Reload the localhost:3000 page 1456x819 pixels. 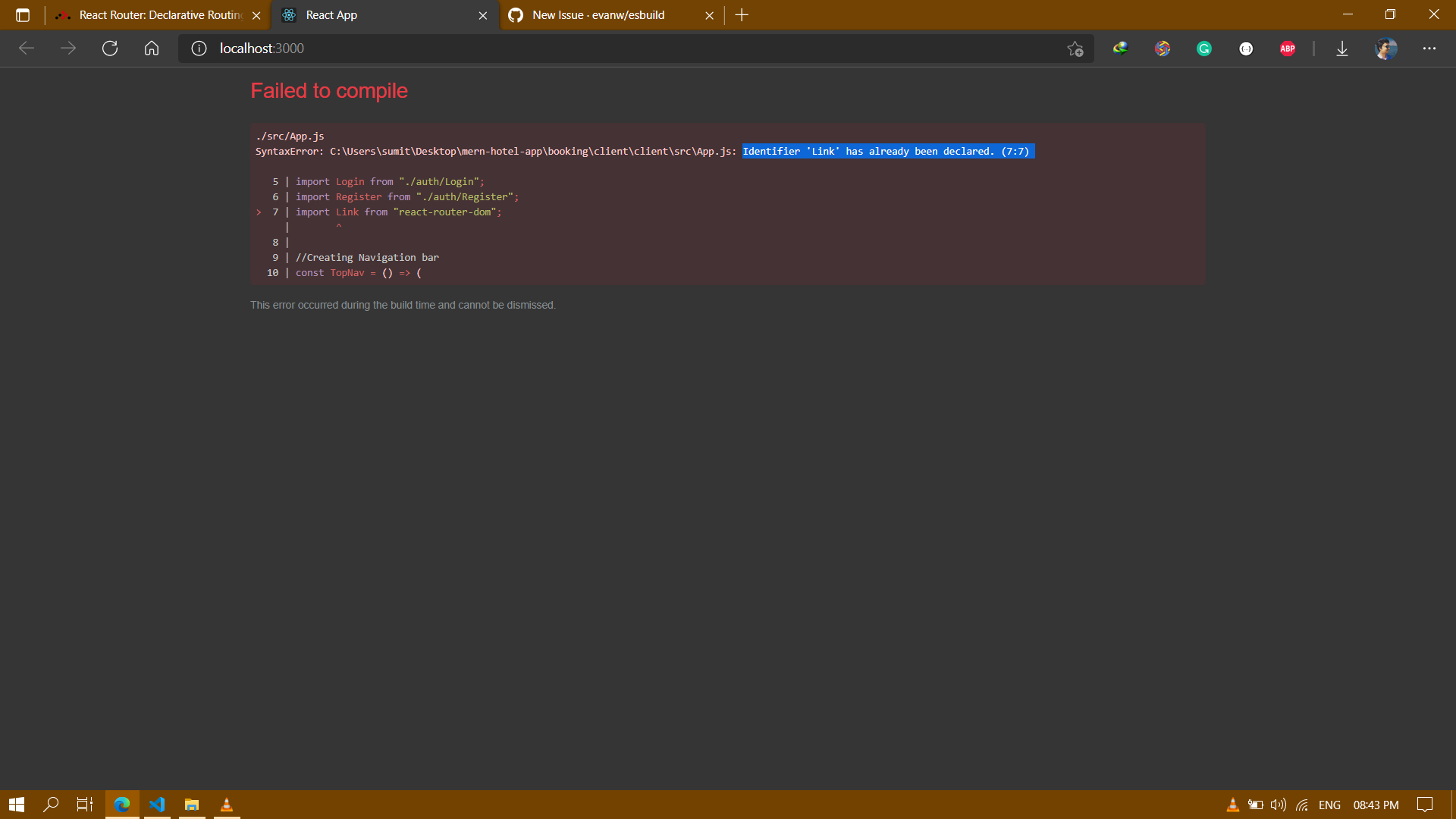[x=110, y=48]
